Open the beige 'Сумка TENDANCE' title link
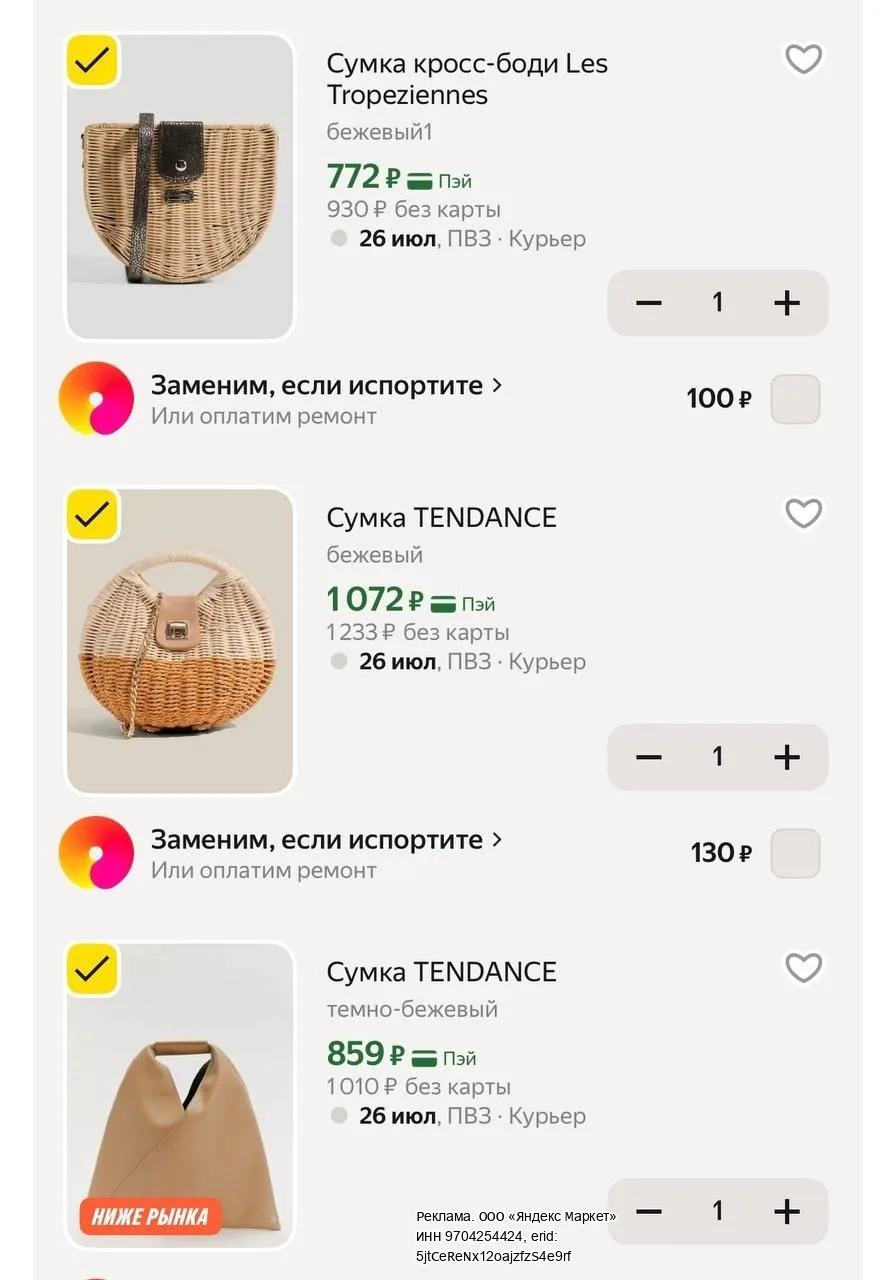The image size is (896, 1280). click(441, 518)
